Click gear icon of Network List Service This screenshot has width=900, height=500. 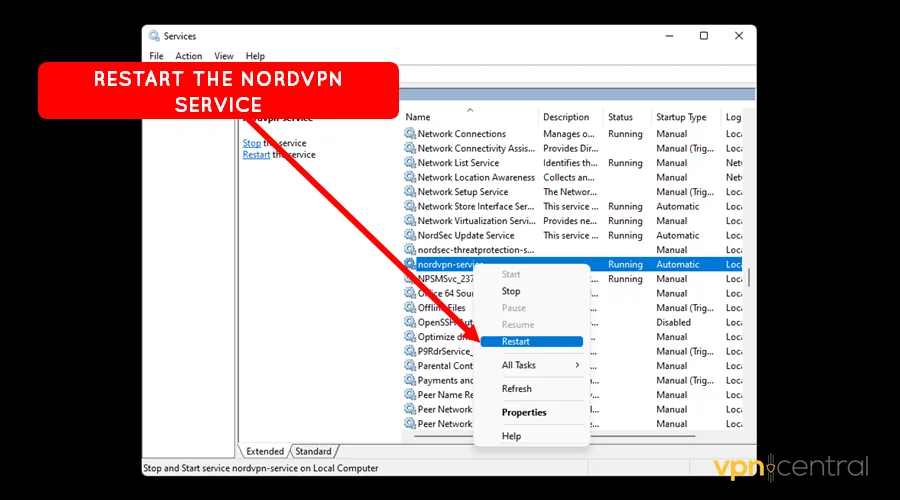coord(410,162)
